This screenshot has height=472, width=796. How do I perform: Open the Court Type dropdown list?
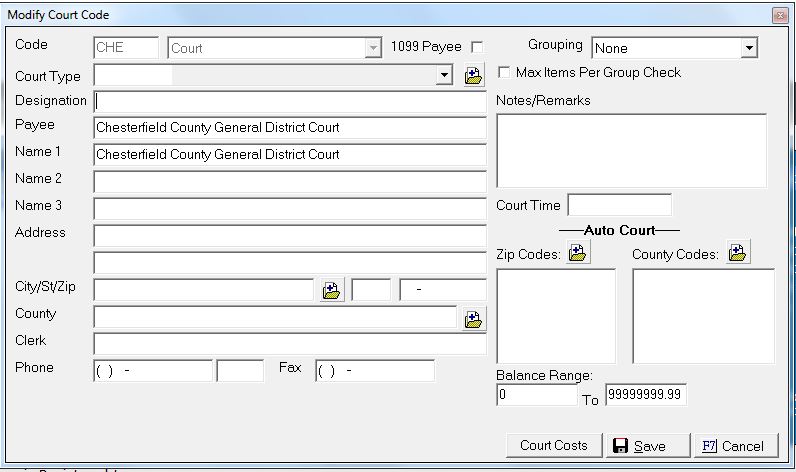coord(444,75)
